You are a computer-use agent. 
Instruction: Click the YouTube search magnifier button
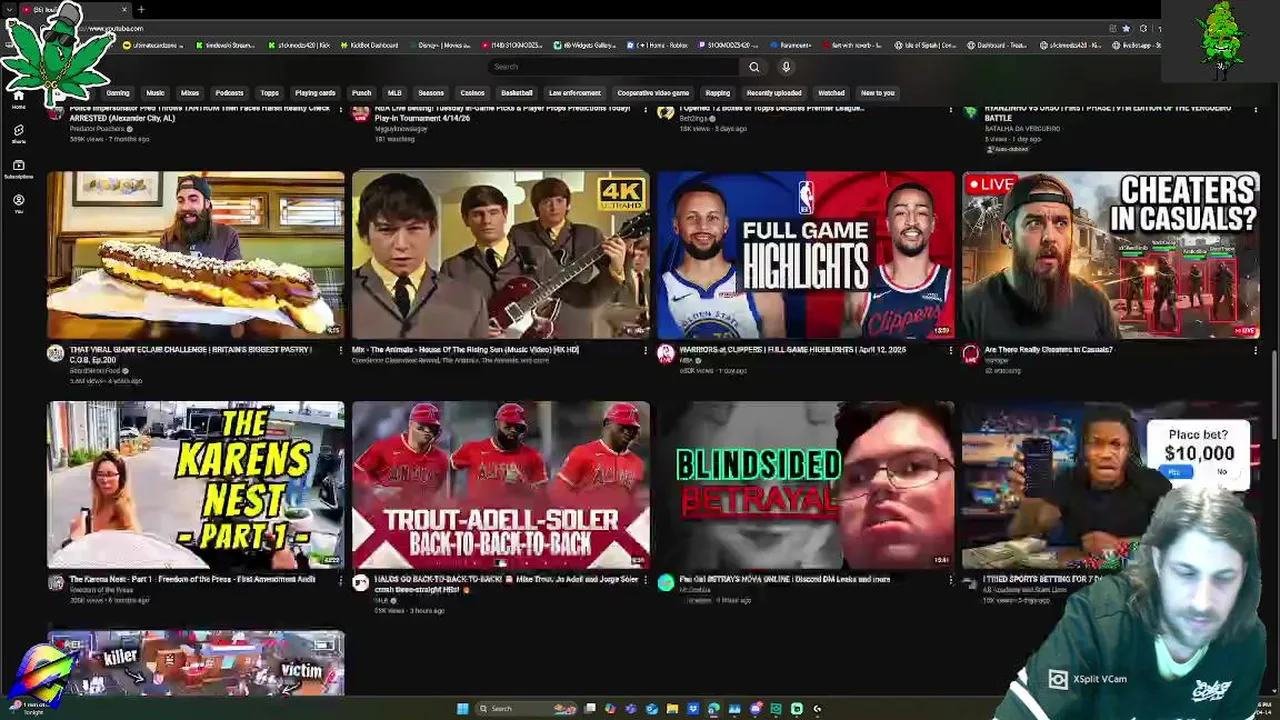tap(754, 67)
